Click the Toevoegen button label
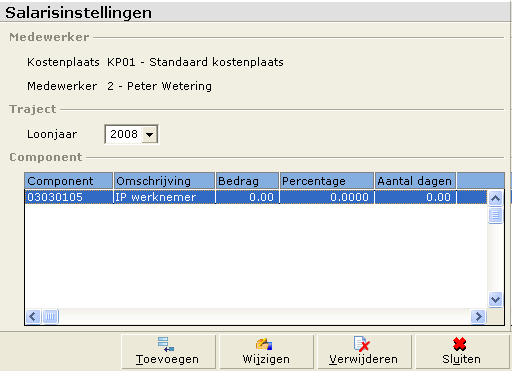512x371 pixels. coord(167,359)
